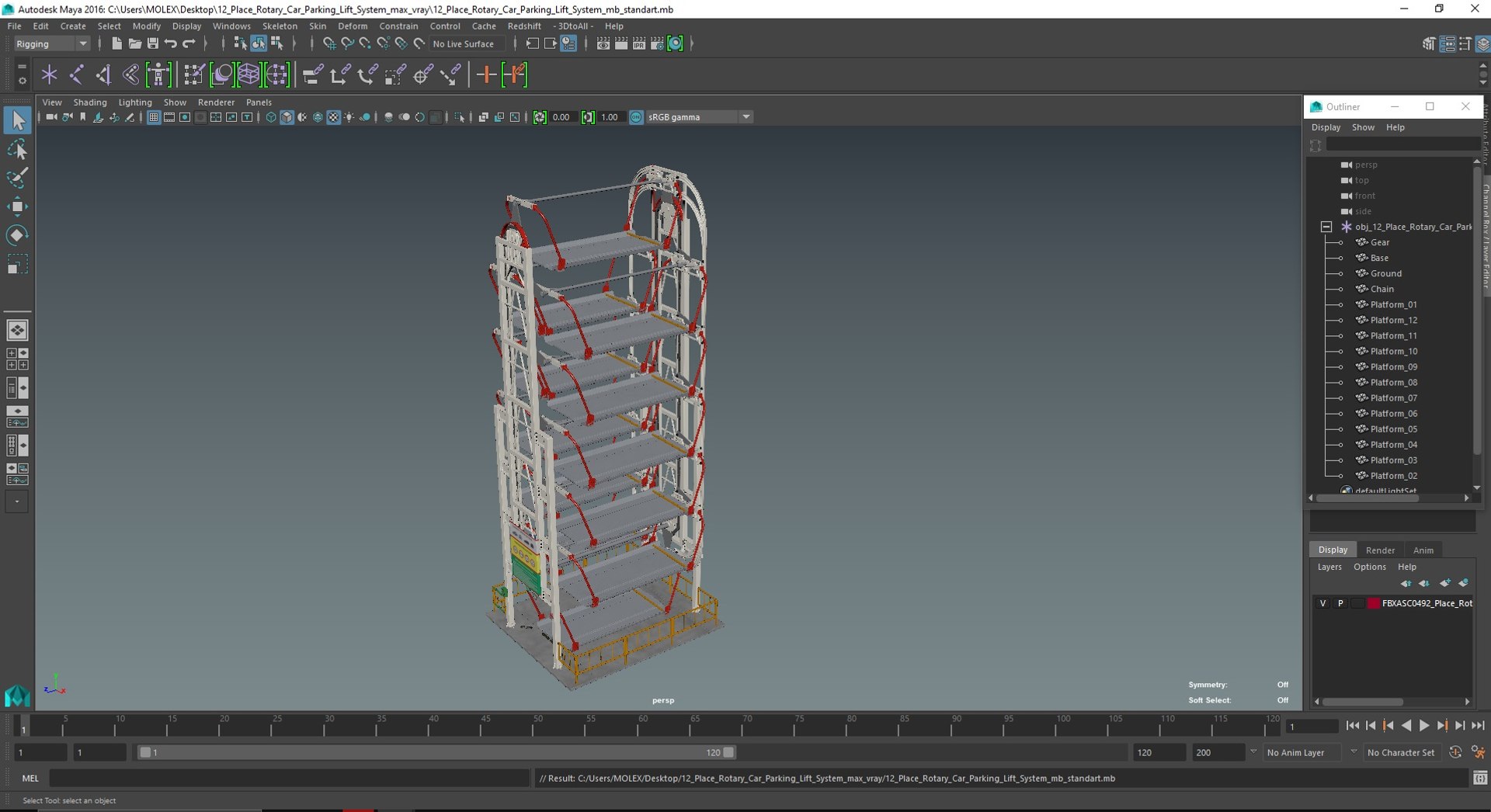Open Outliner Show menu
1491x812 pixels.
coord(1363,127)
